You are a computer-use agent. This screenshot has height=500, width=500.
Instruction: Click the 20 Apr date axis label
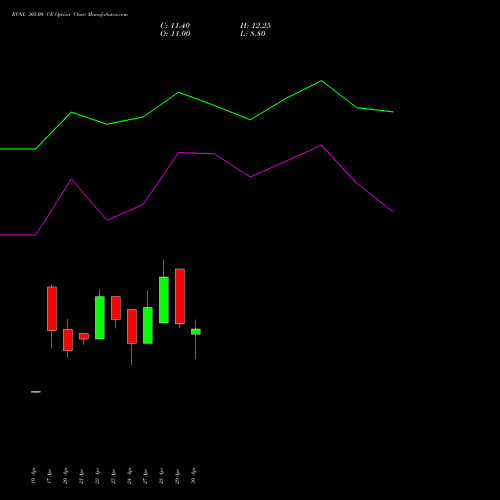point(65,476)
